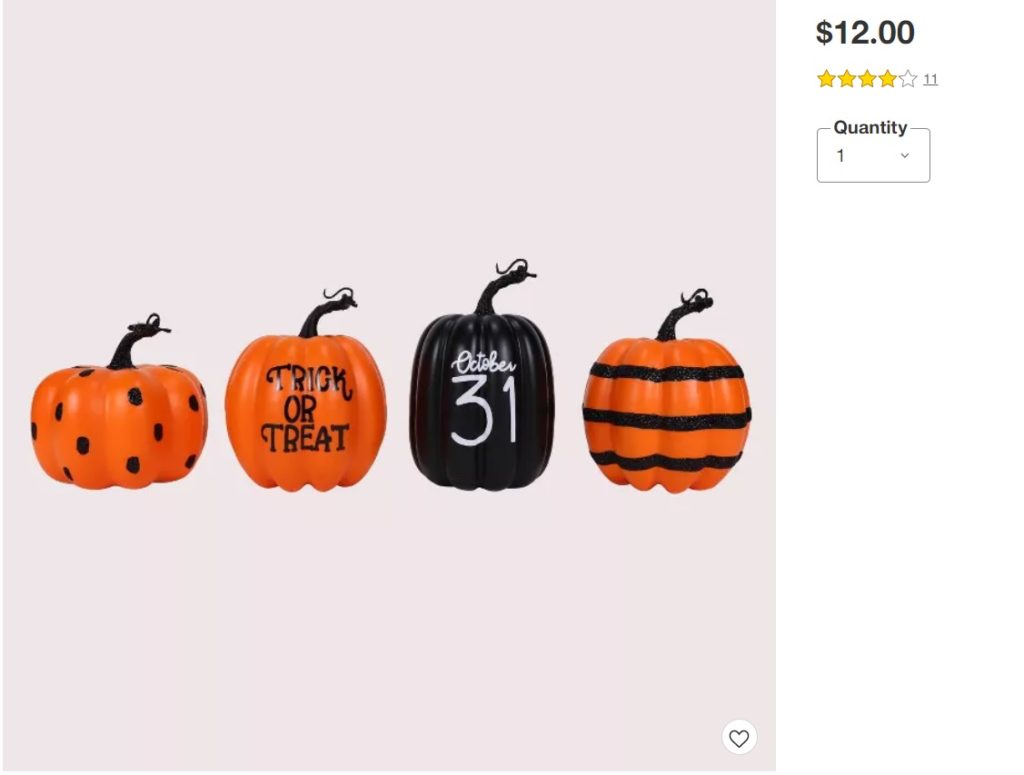Viewport: 1024px width, 775px height.
Task: Click the first gold rating star
Action: click(x=826, y=79)
